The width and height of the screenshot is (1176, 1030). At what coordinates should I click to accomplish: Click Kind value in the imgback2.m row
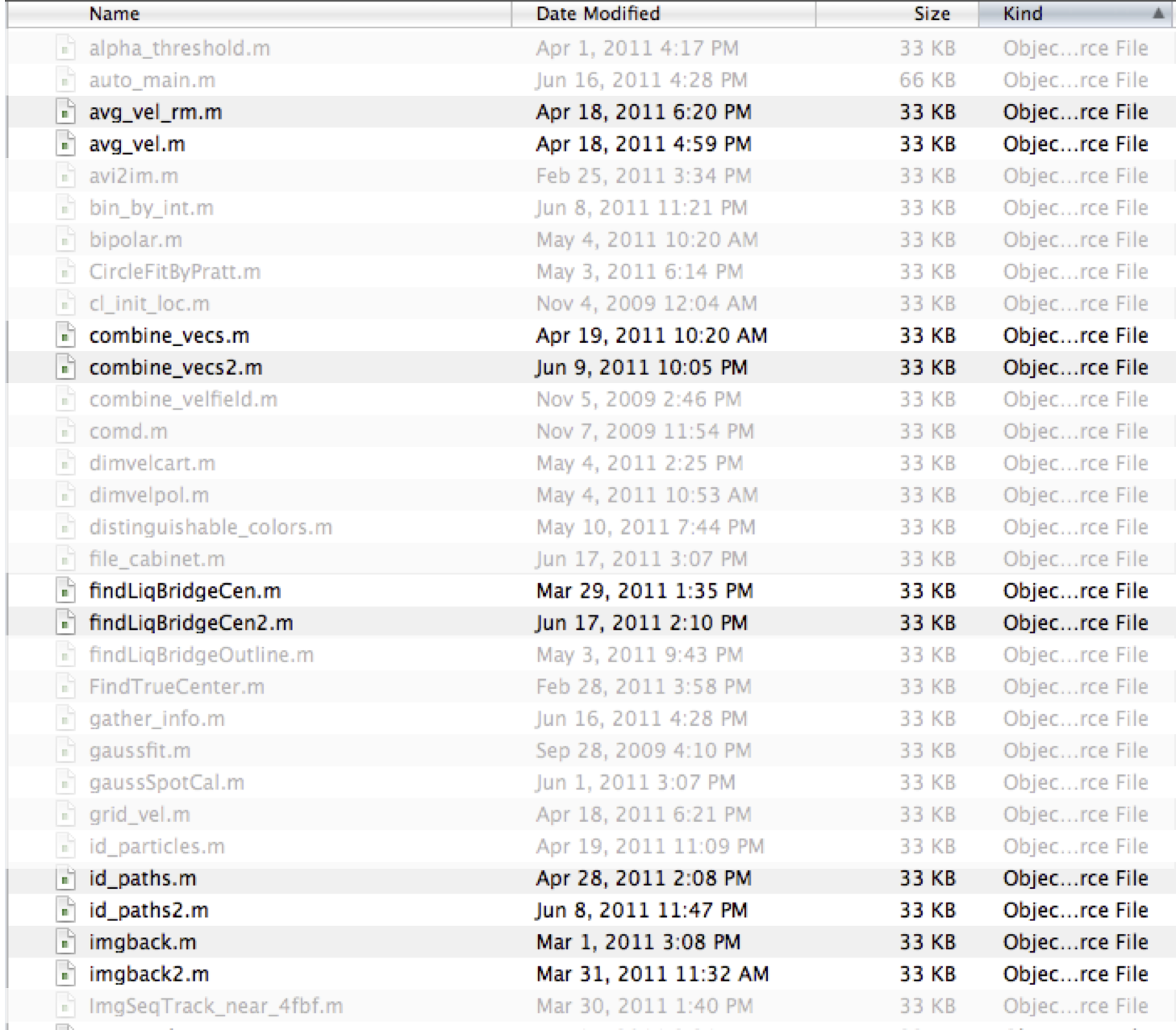coord(1075,974)
